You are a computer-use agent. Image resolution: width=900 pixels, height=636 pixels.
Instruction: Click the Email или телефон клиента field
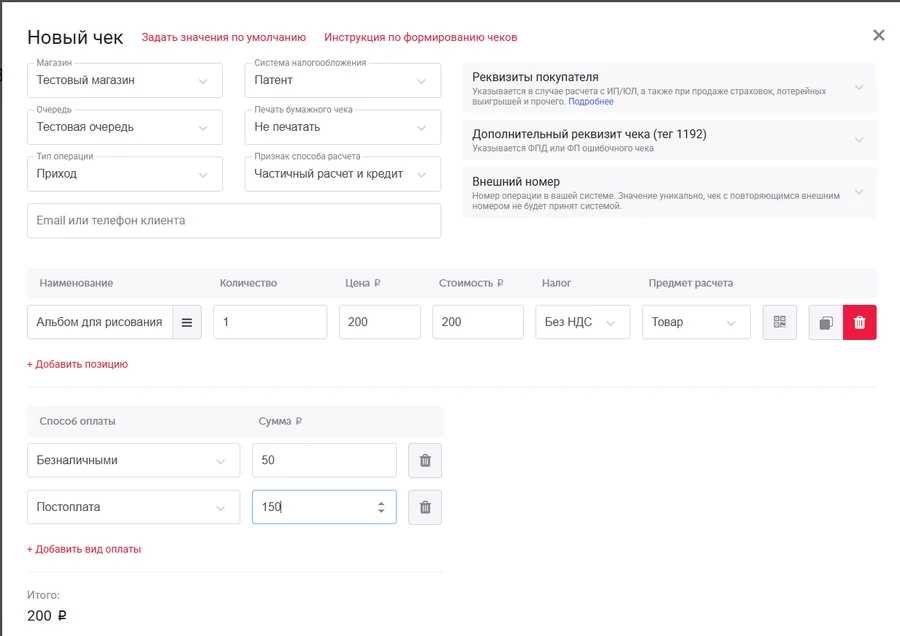(233, 221)
